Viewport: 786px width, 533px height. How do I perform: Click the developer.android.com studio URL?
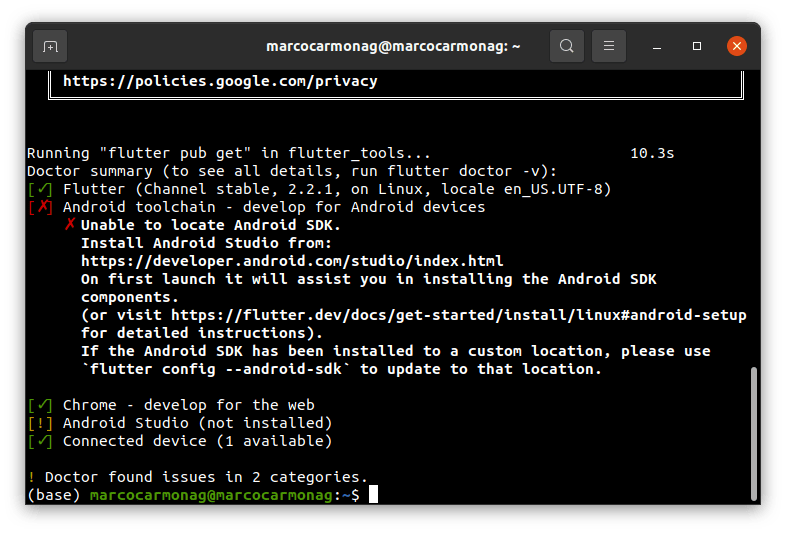tap(292, 261)
